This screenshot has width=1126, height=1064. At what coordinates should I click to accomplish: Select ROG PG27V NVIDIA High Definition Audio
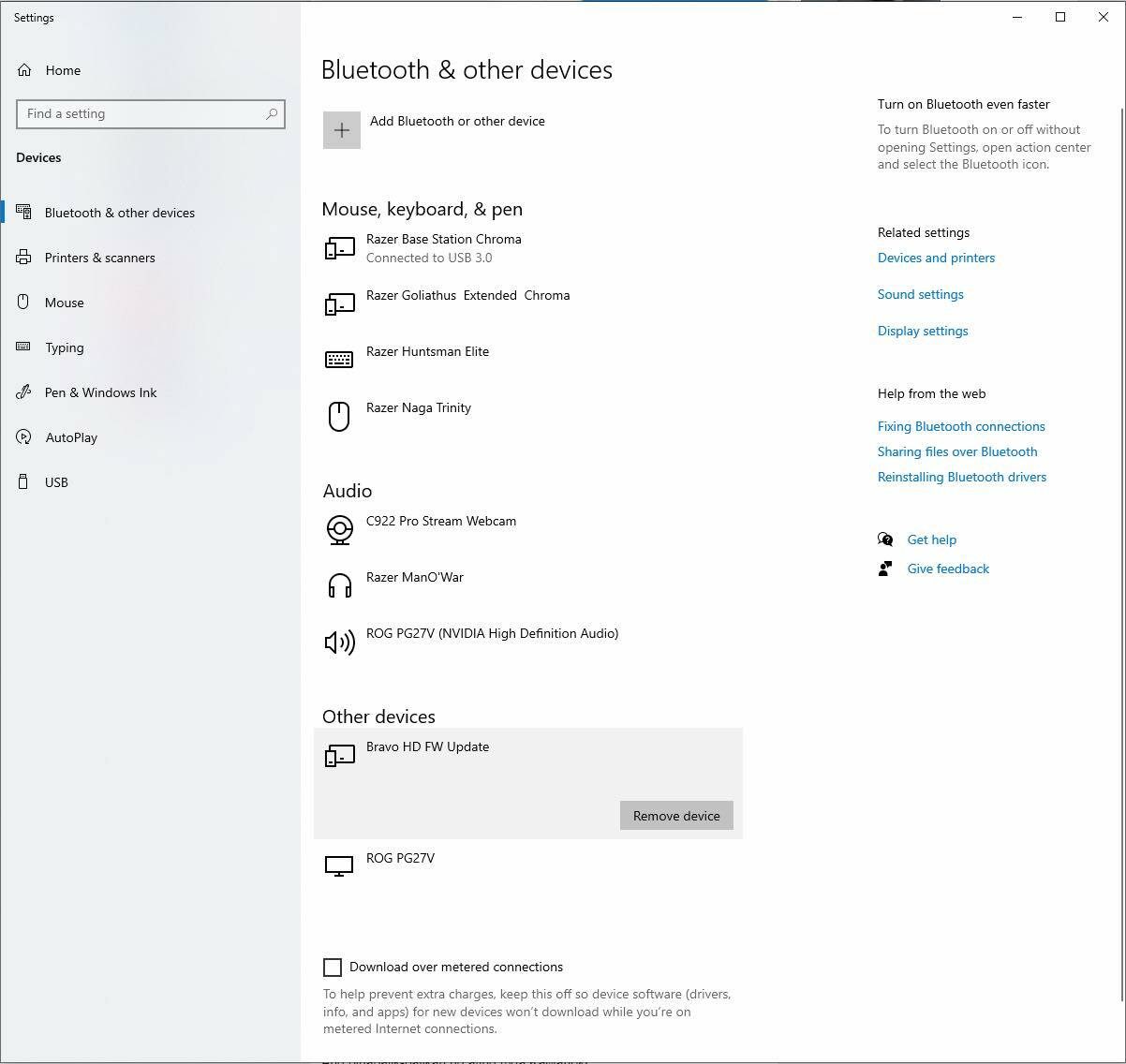point(492,633)
